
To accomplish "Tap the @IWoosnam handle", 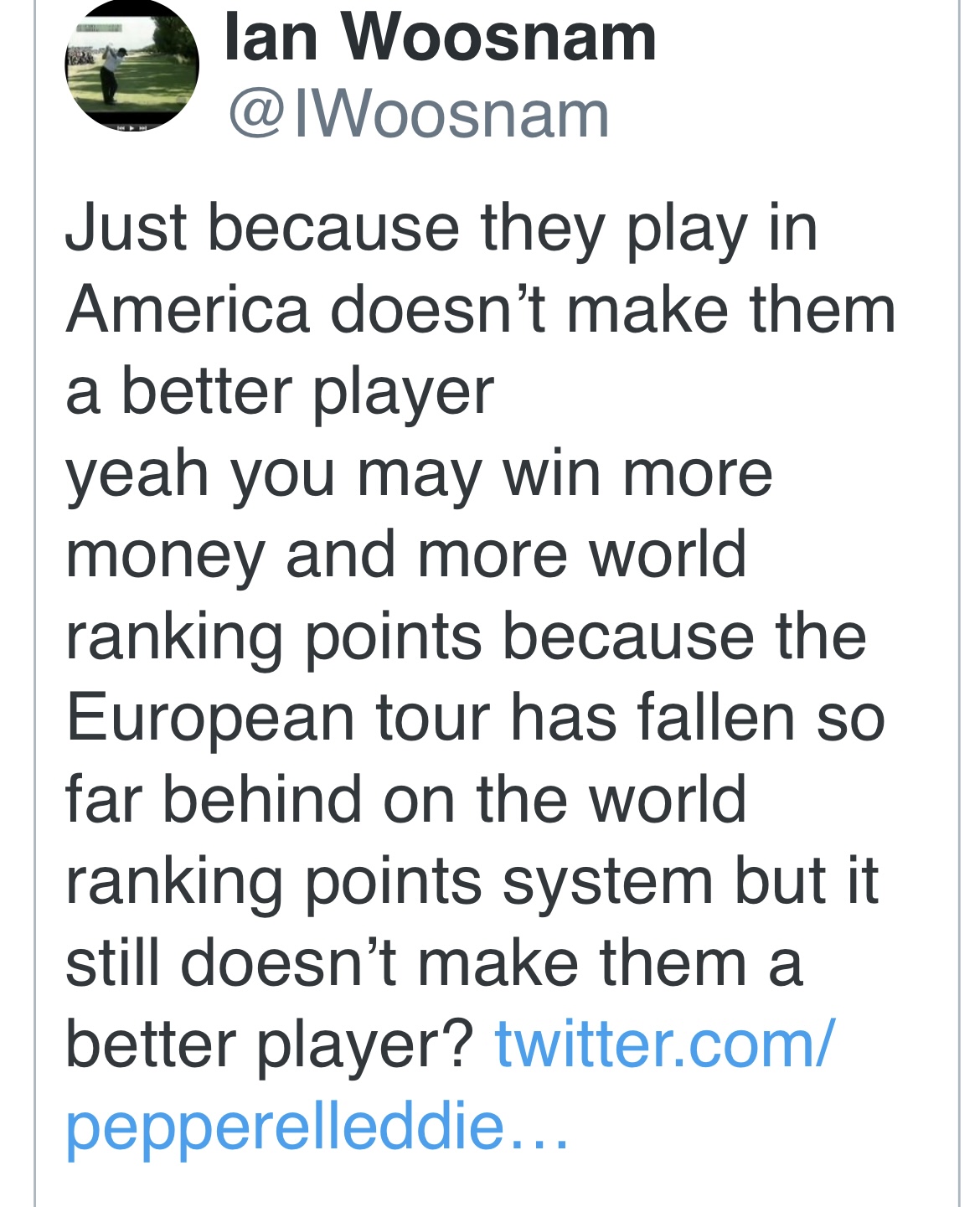I will pyautogui.click(x=418, y=115).
